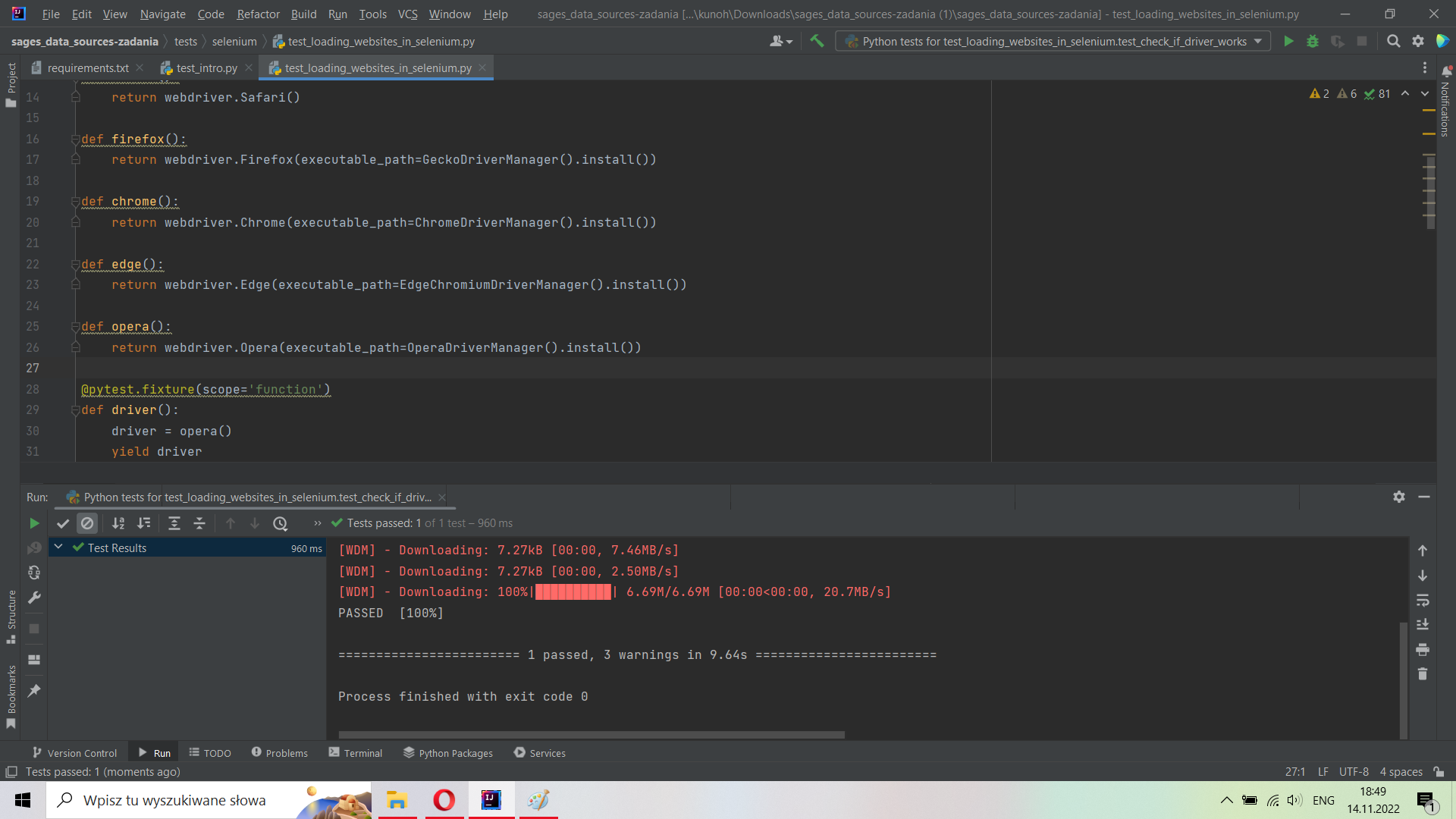Screen dimensions: 1456x819
Task: Expand all test results
Action: [174, 523]
